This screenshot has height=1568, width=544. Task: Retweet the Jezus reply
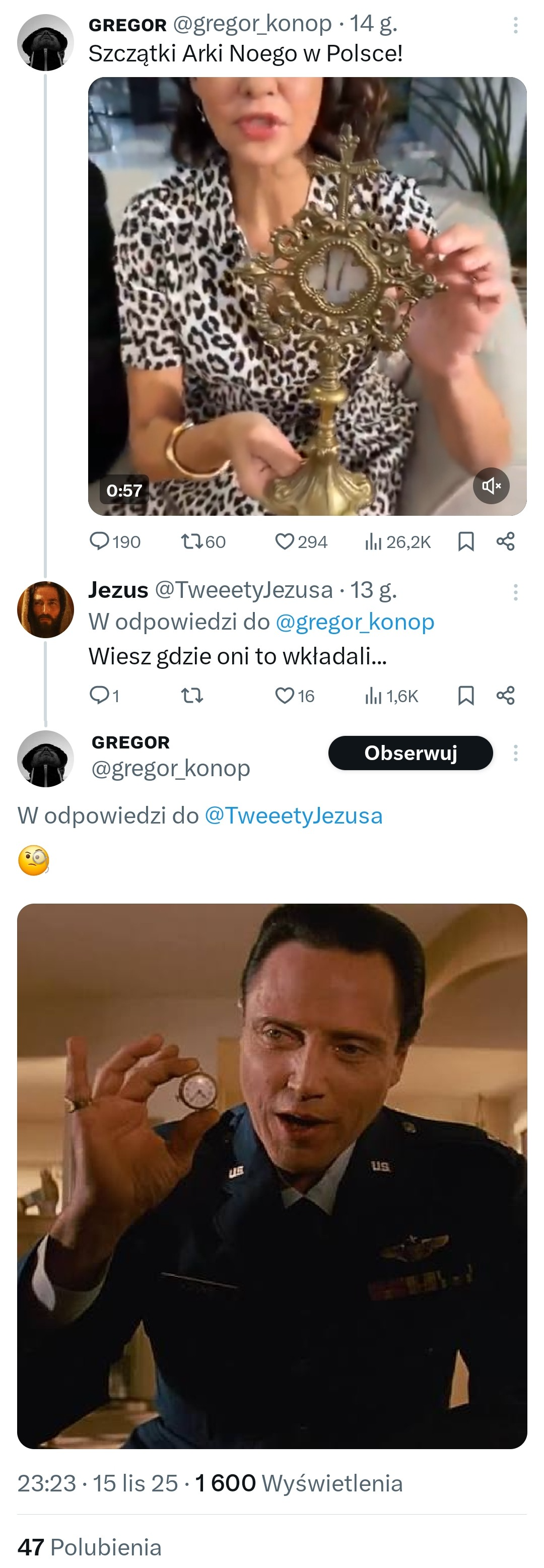(x=192, y=695)
